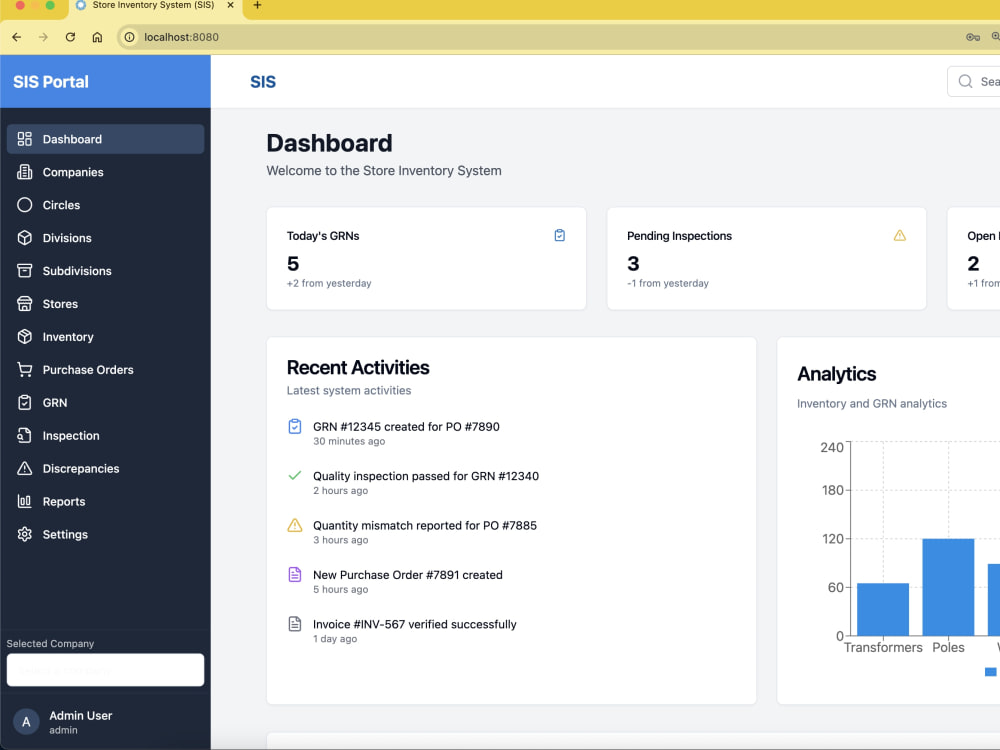
Task: Click the Divisions cube icon
Action: click(x=24, y=238)
